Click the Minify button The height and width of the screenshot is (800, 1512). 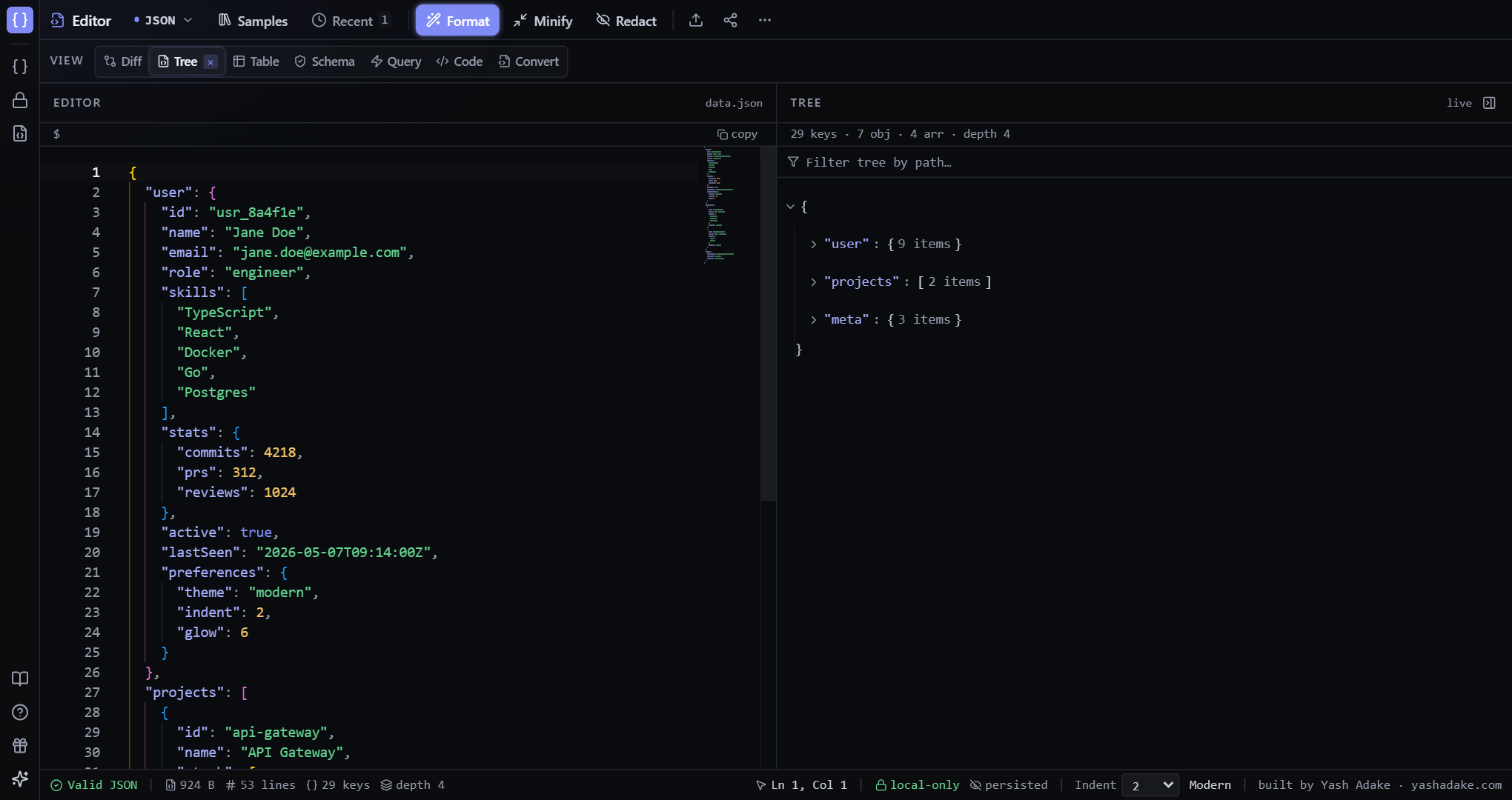pos(543,21)
